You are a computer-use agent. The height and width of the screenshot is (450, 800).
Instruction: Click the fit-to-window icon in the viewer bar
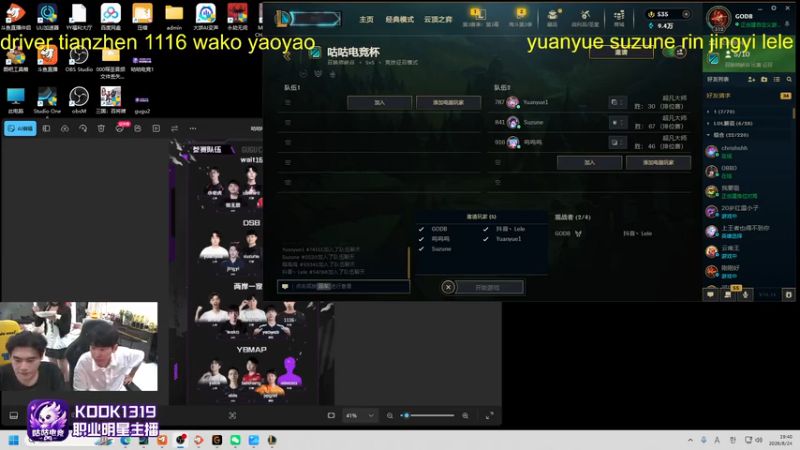331,415
